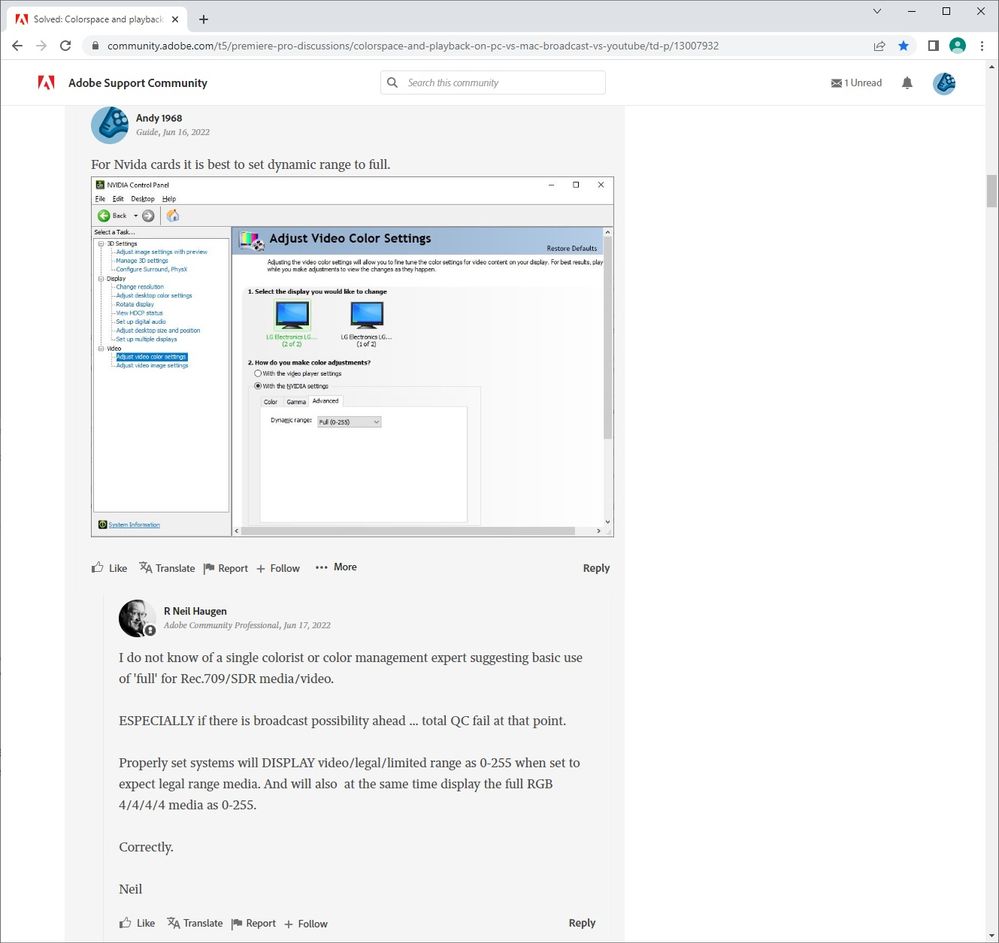Image resolution: width=999 pixels, height=943 pixels.
Task: Reply to Andy 1968's post
Action: (596, 568)
